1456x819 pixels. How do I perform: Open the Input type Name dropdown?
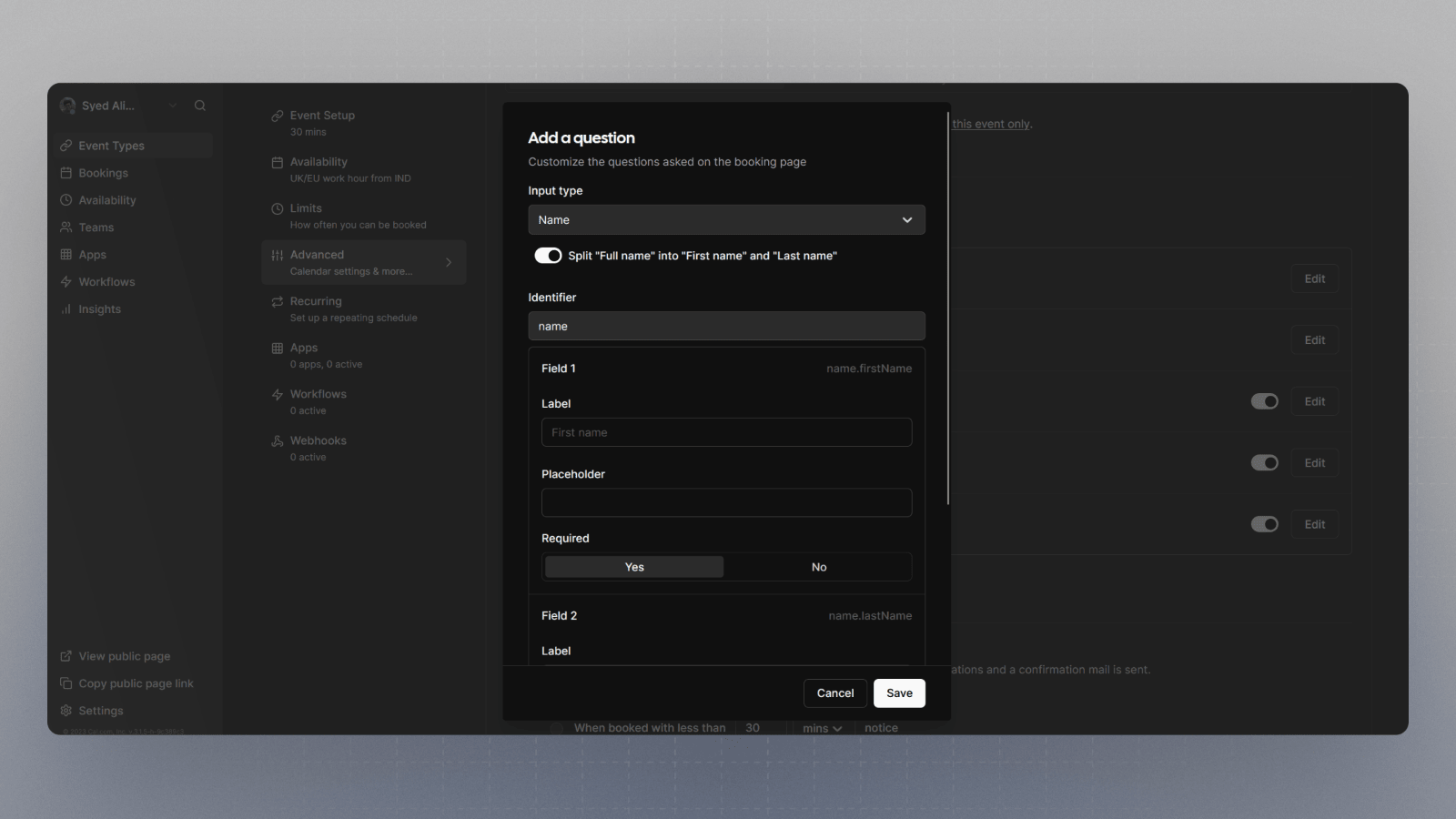point(726,219)
